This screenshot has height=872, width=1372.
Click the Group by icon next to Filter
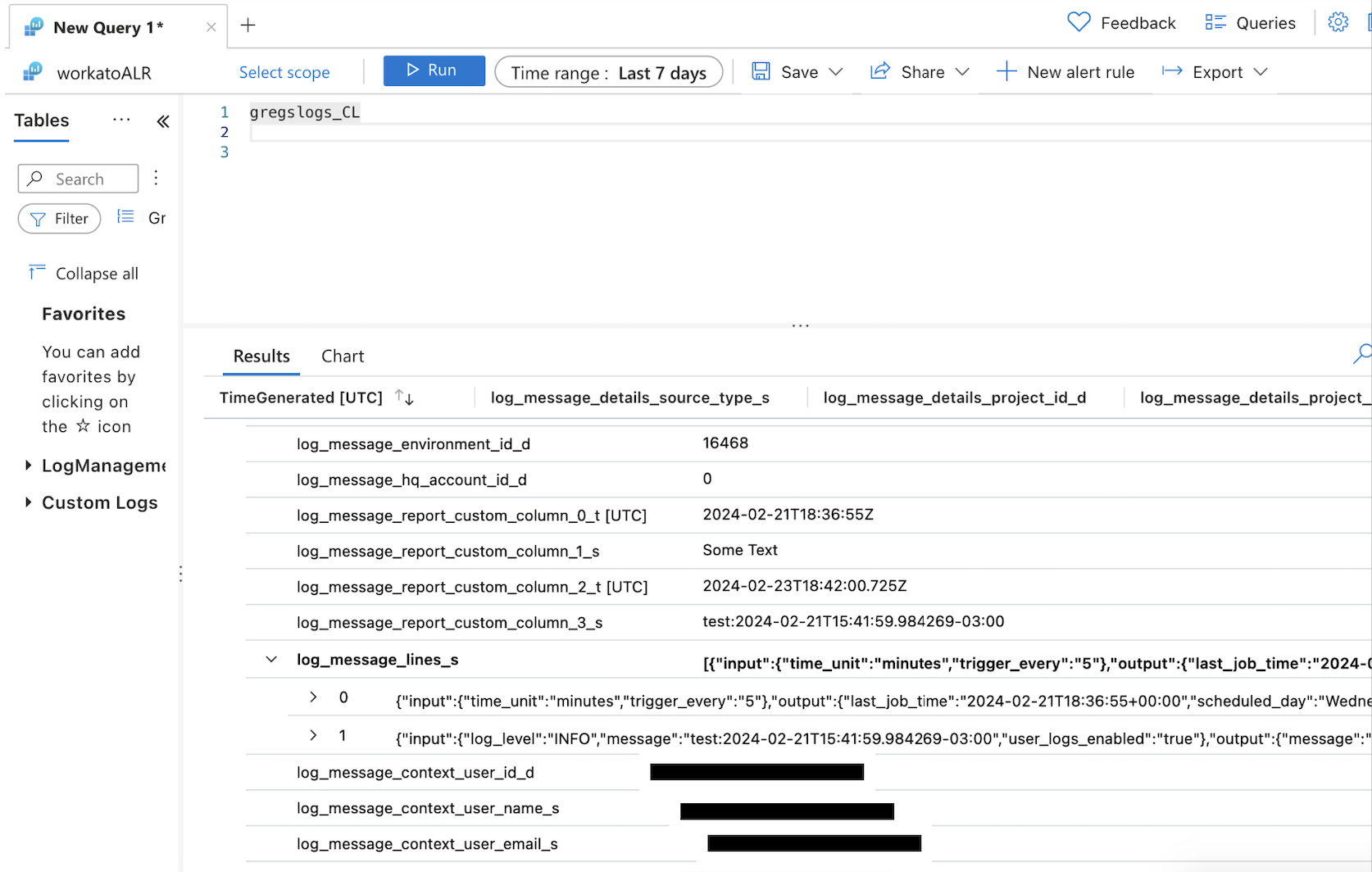click(x=125, y=217)
